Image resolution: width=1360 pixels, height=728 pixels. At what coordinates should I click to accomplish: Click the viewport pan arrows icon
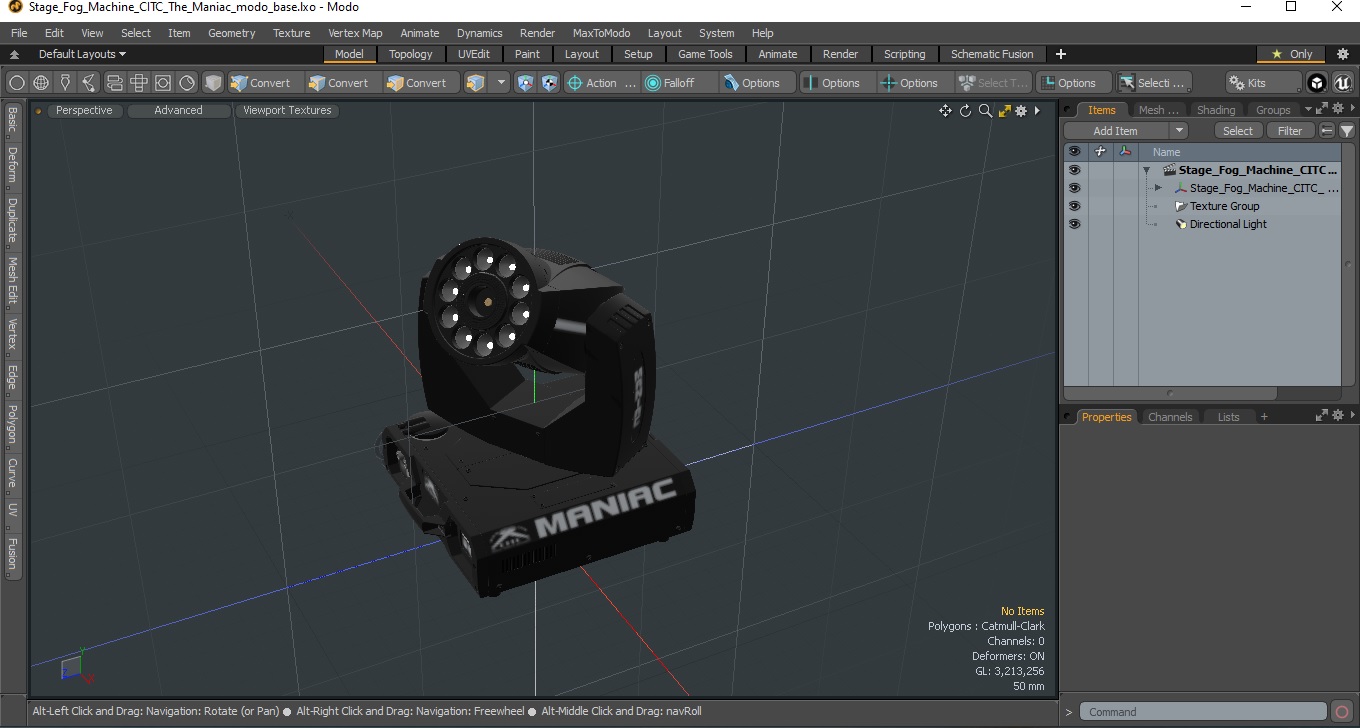click(945, 111)
